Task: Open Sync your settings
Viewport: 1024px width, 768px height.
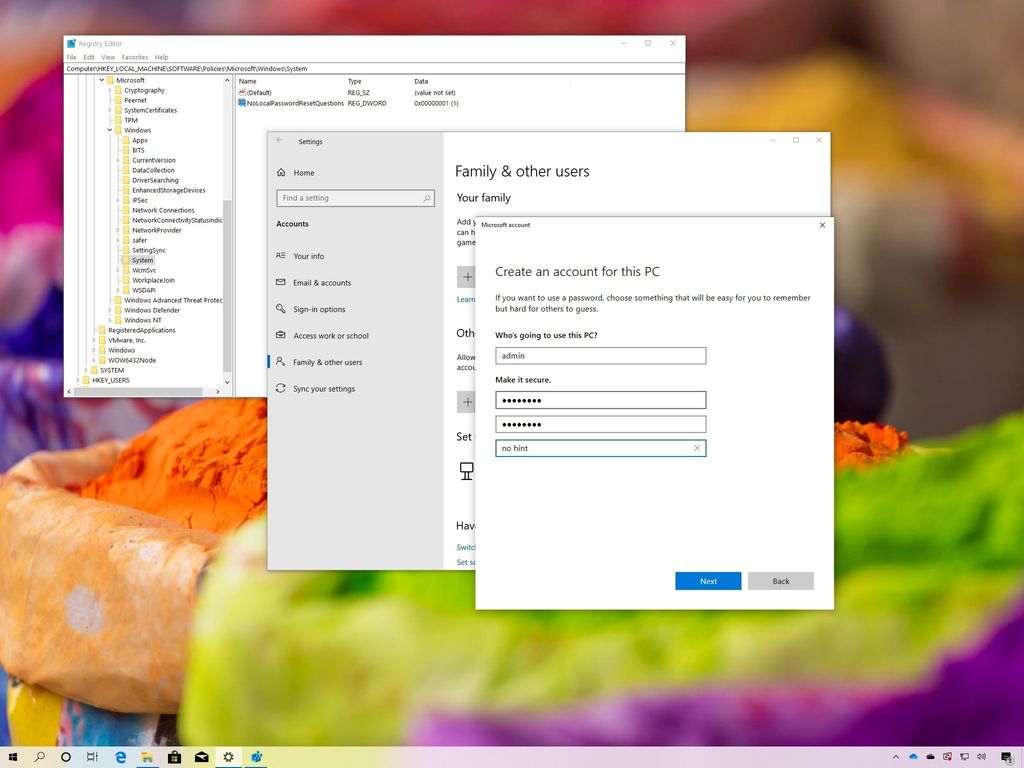Action: tap(324, 388)
